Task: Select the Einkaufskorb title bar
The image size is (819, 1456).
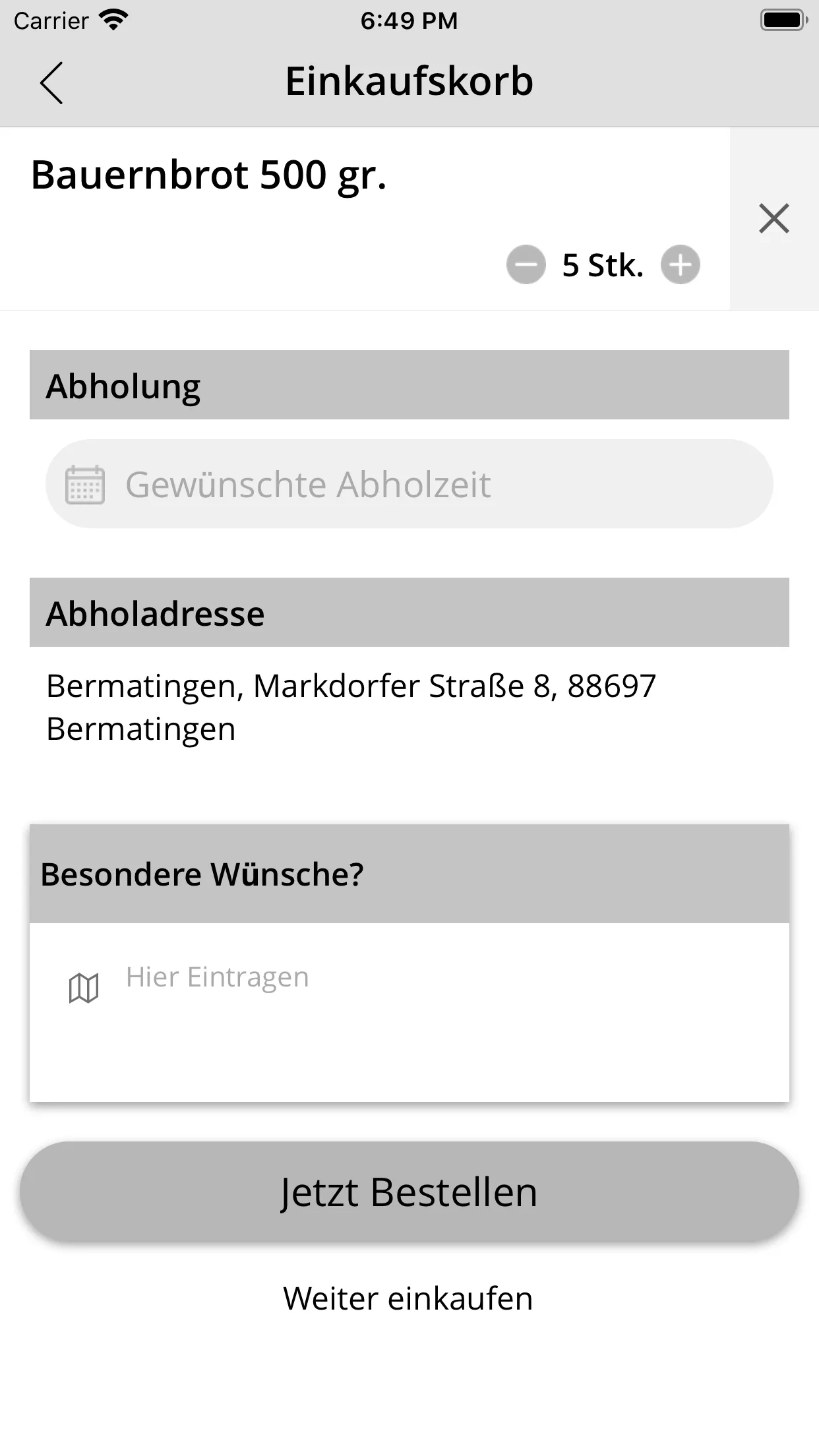Action: tap(409, 81)
